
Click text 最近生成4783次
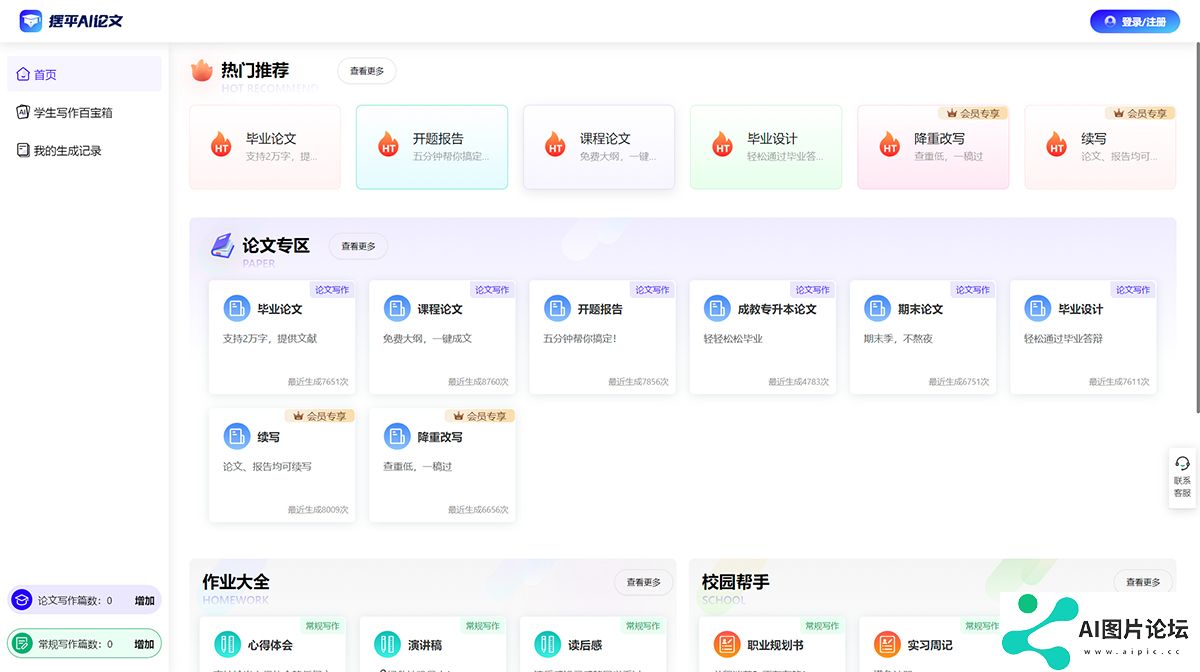(x=798, y=382)
